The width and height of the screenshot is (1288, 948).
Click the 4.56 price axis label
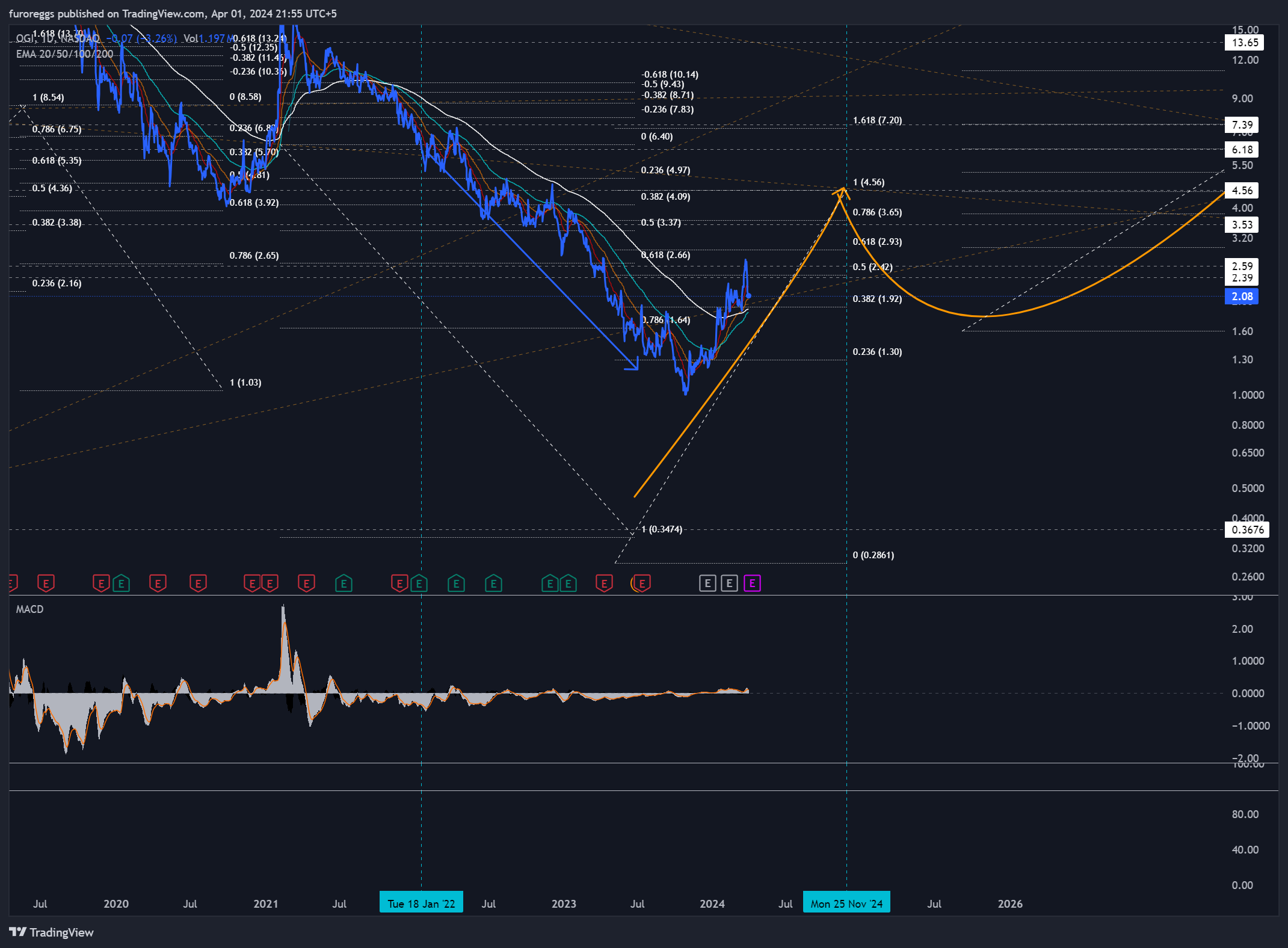[1242, 190]
